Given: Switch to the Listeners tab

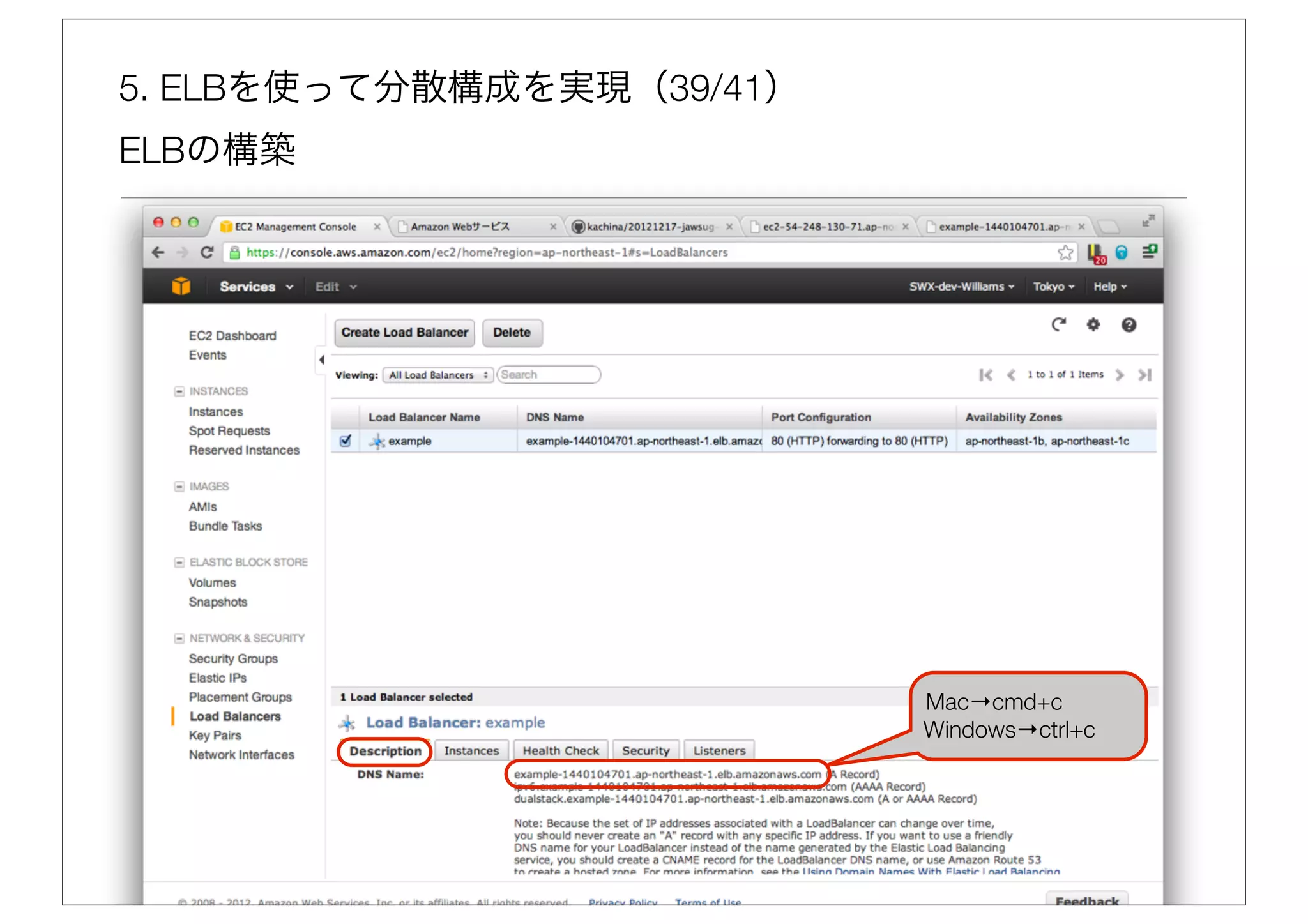Looking at the screenshot, I should (x=719, y=751).
